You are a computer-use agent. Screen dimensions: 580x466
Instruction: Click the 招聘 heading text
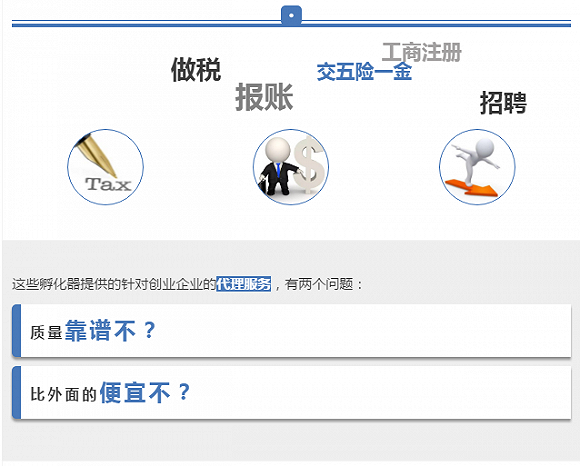click(503, 102)
